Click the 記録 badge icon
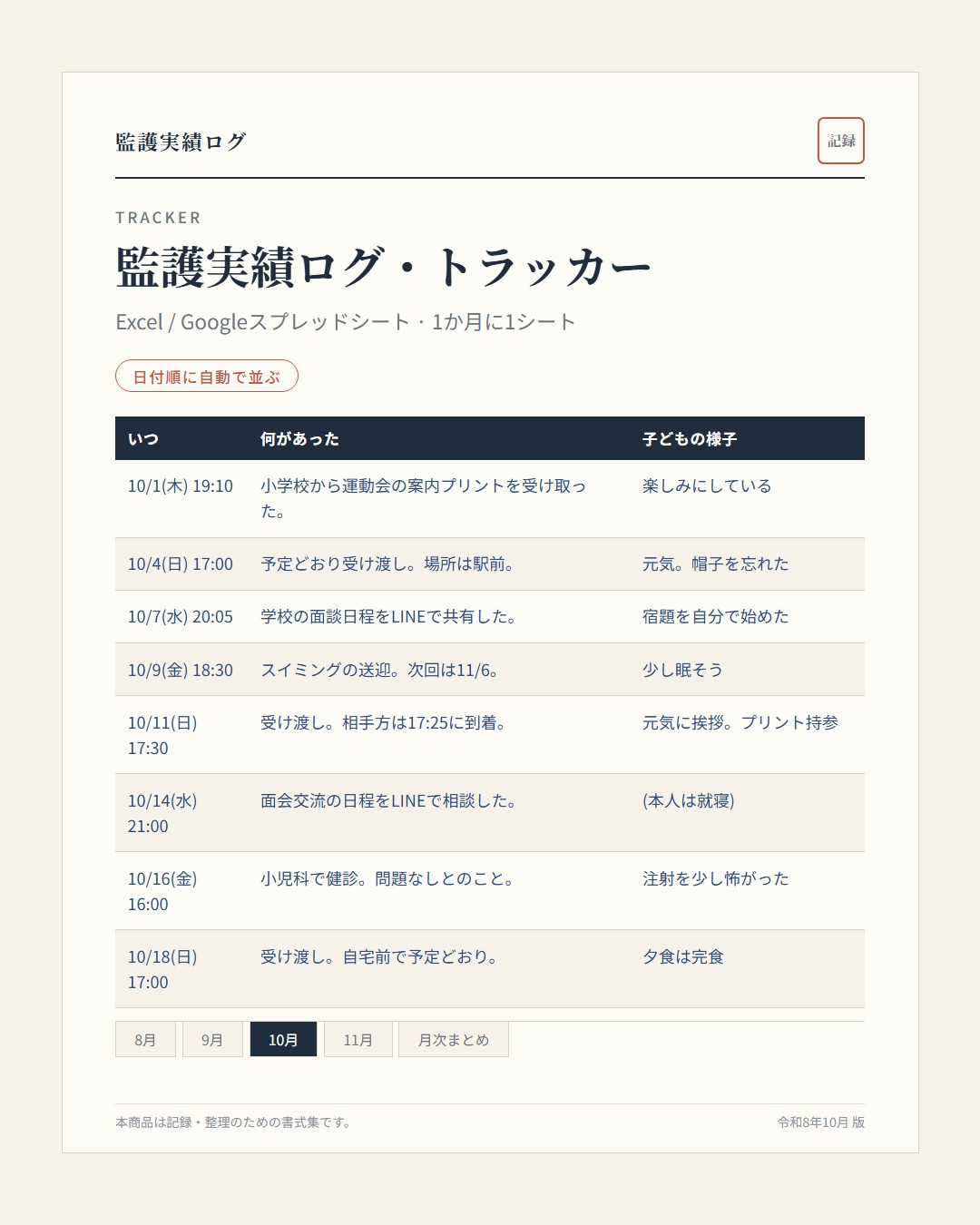Image resolution: width=980 pixels, height=1225 pixels. coord(840,141)
